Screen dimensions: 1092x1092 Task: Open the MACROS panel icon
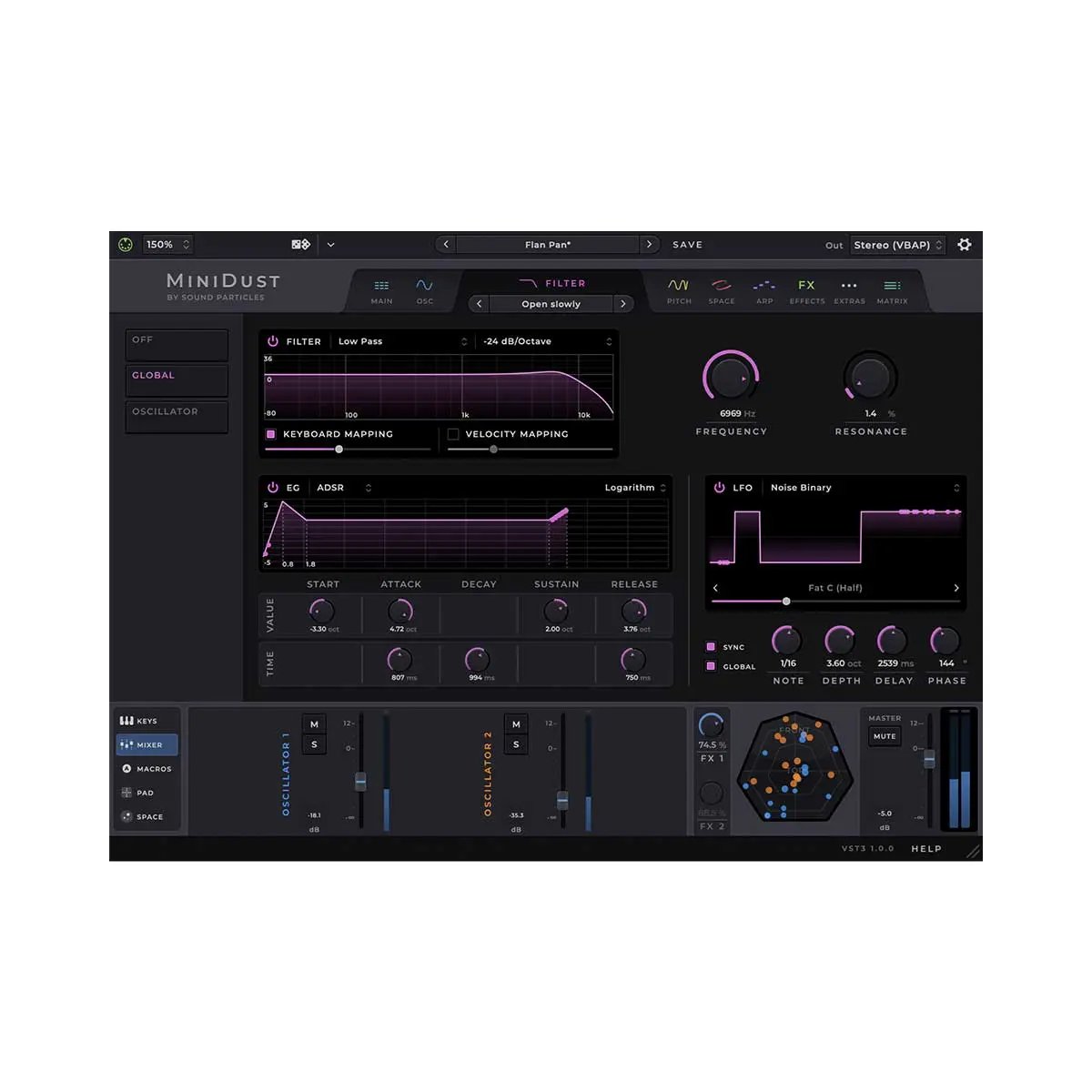click(x=146, y=769)
